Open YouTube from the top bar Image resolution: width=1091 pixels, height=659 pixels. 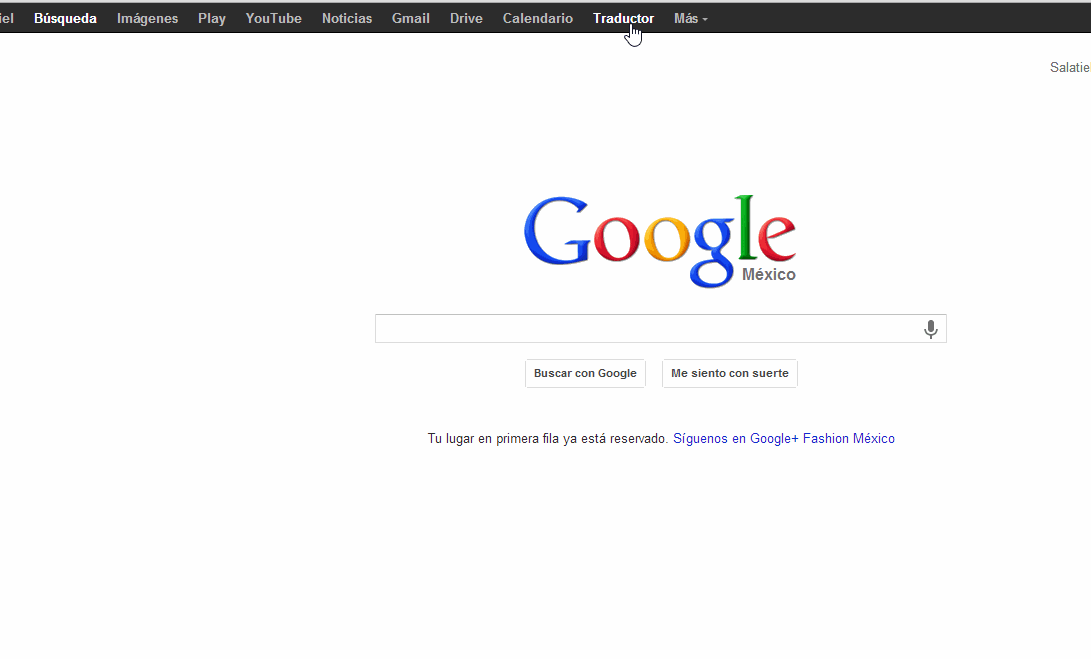[273, 19]
